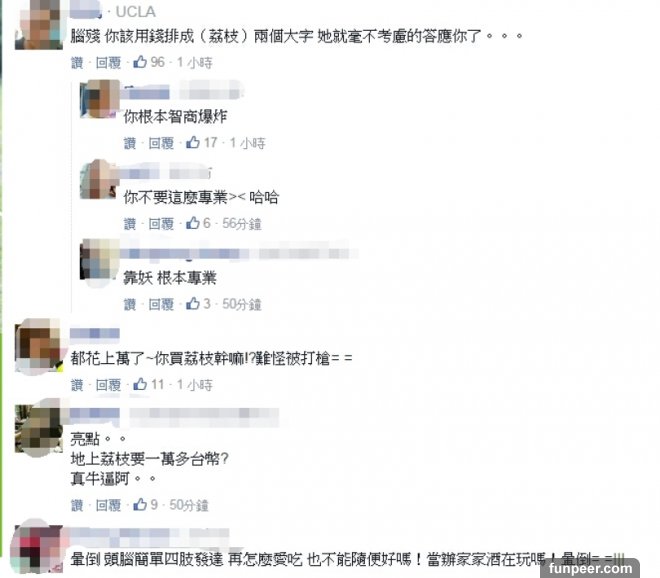Click thumbs-up icon showing 9 likes
660x578 pixels.
pyautogui.click(x=140, y=504)
